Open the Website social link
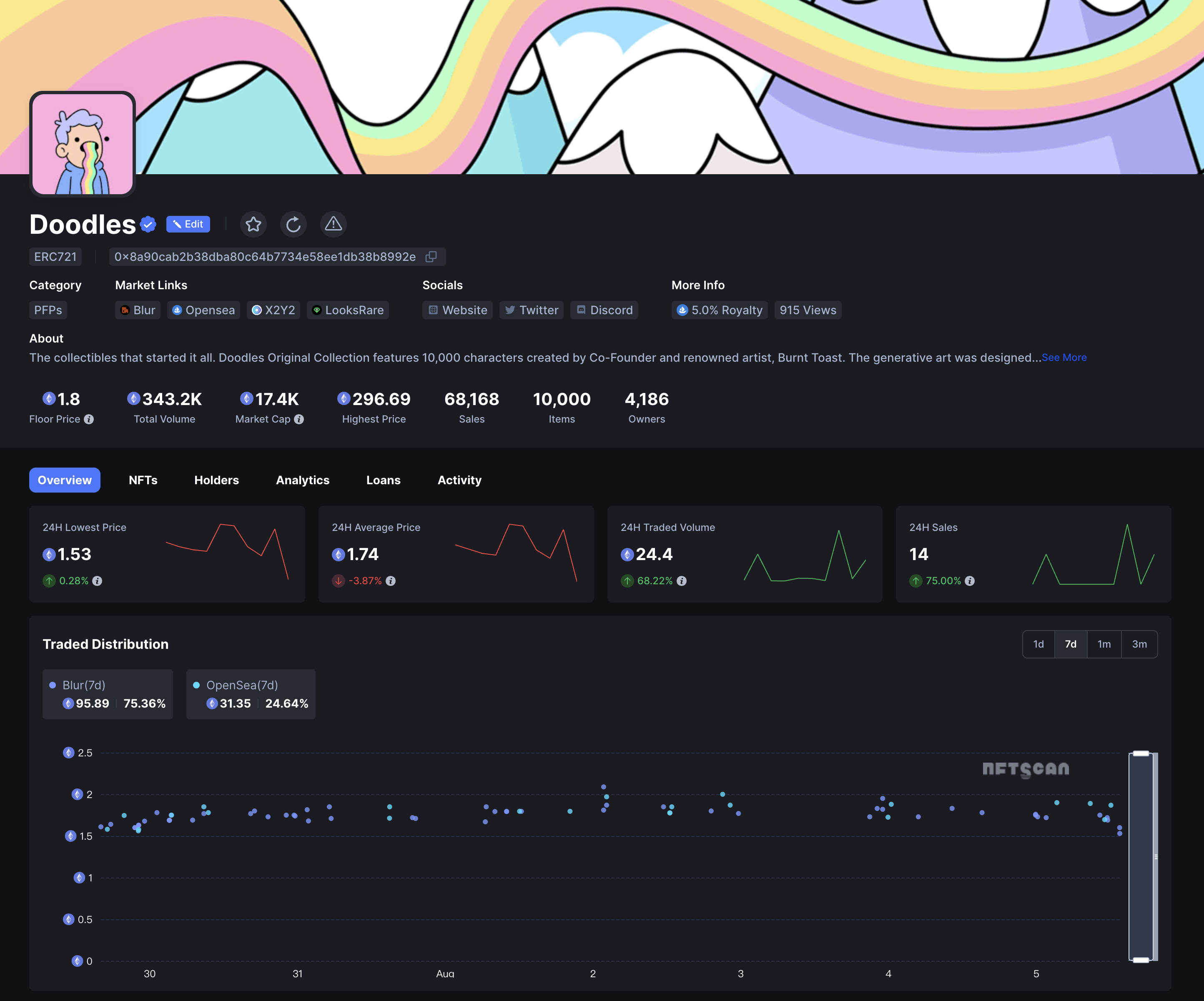Image resolution: width=1204 pixels, height=1001 pixels. click(x=457, y=310)
